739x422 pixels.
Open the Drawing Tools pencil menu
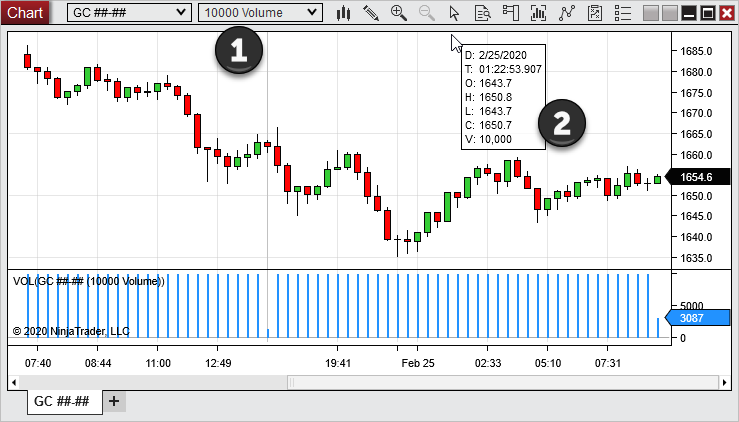point(371,13)
